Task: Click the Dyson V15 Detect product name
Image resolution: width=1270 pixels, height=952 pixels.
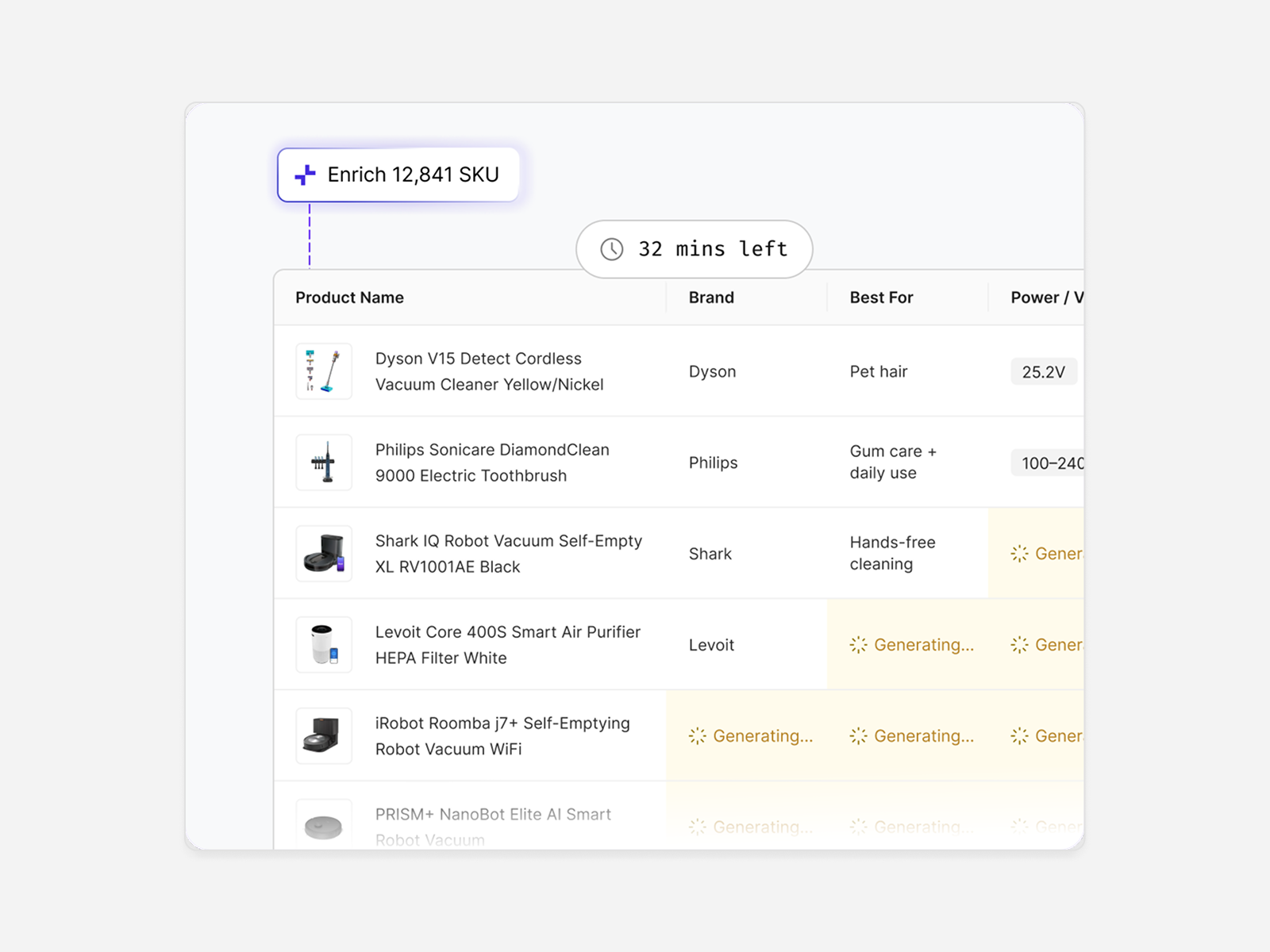Action: pyautogui.click(x=489, y=371)
